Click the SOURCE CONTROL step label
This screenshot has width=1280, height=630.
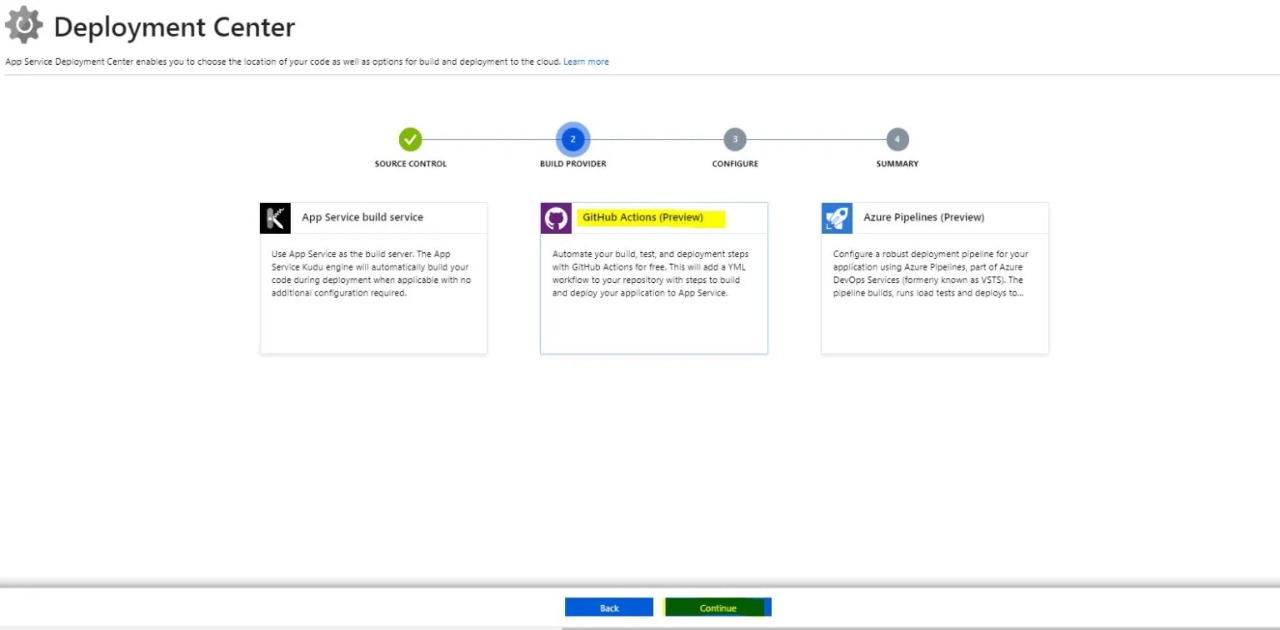pyautogui.click(x=410, y=164)
